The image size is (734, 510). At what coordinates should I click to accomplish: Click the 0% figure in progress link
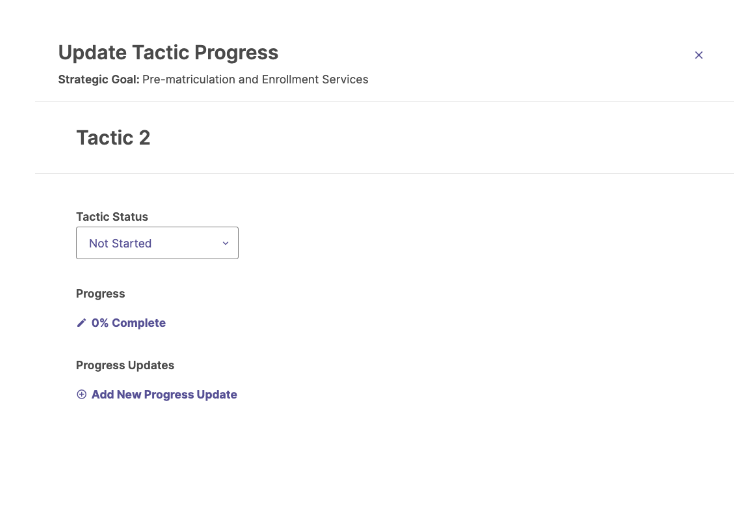point(100,323)
